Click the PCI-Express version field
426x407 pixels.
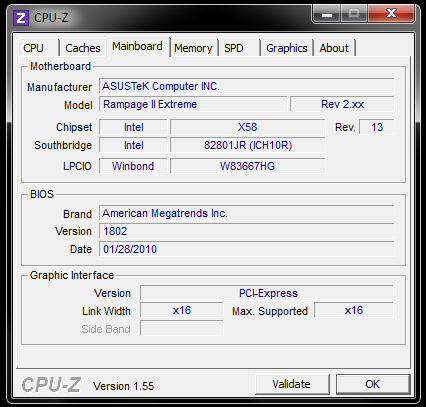[267, 293]
